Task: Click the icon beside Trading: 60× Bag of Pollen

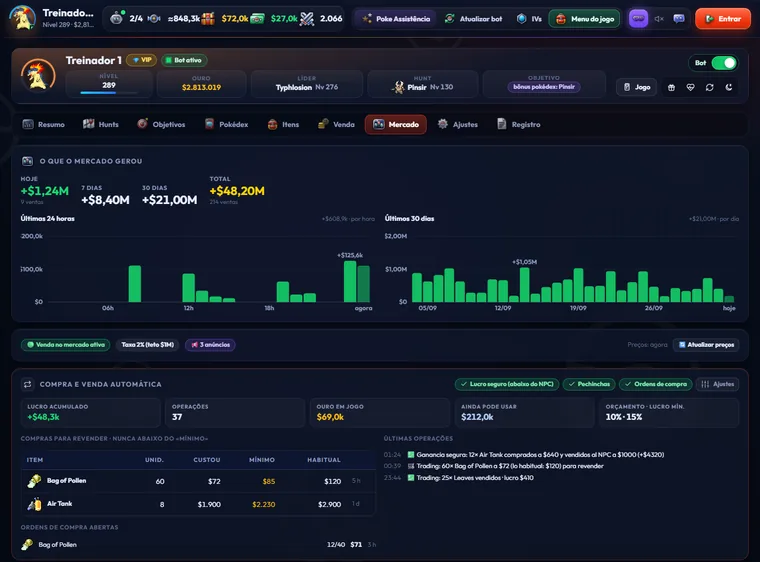Action: pyautogui.click(x=411, y=466)
